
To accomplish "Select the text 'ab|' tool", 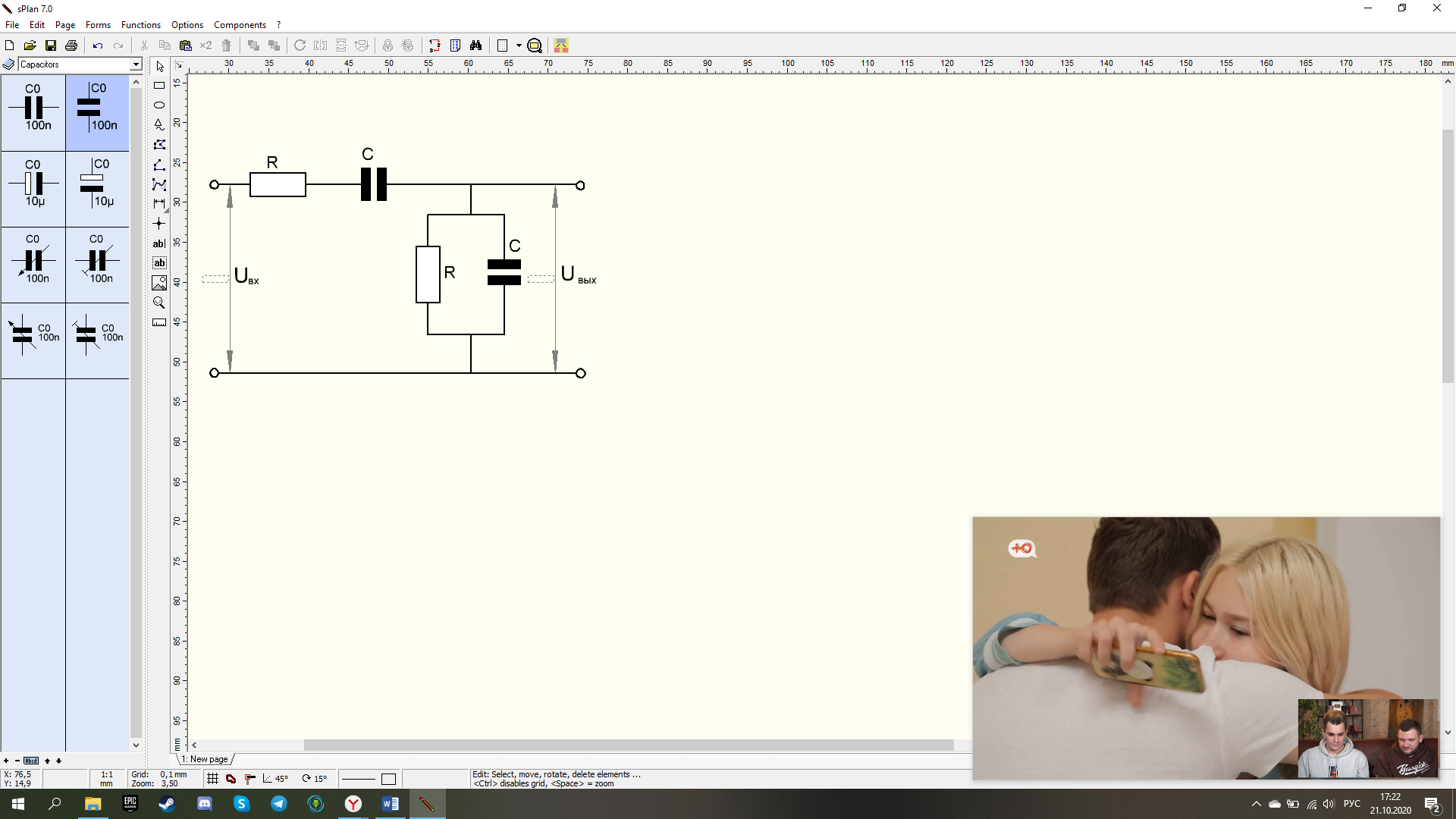I will pyautogui.click(x=159, y=243).
